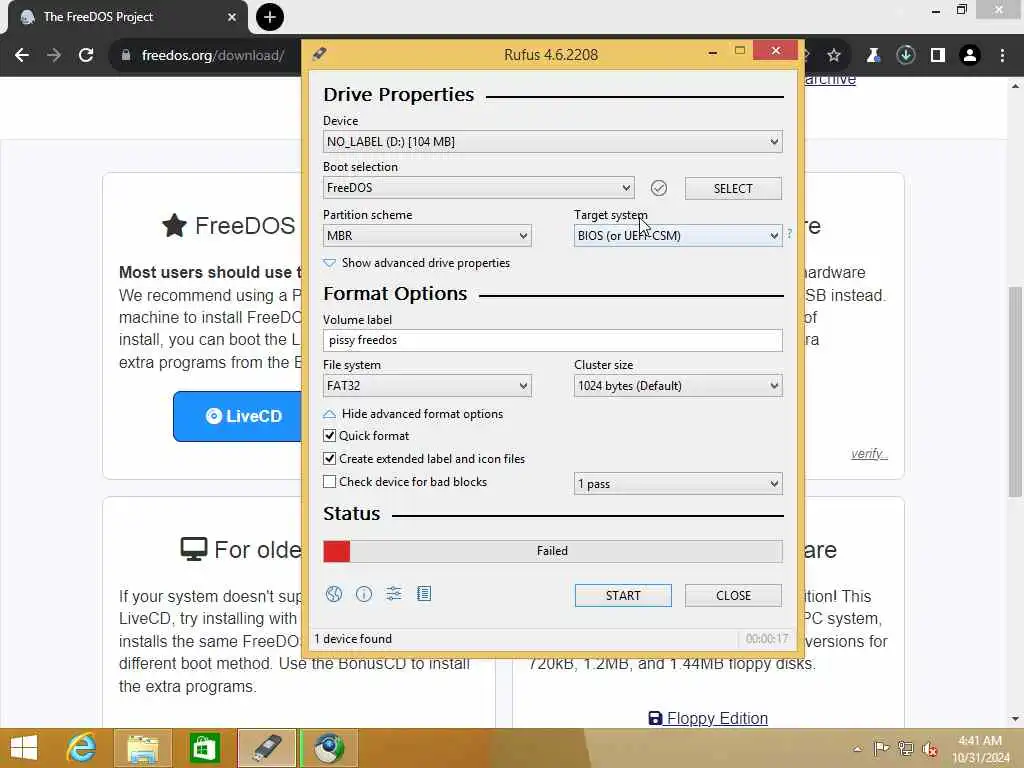Expand Show advanced drive properties
The height and width of the screenshot is (768, 1024).
(x=417, y=263)
